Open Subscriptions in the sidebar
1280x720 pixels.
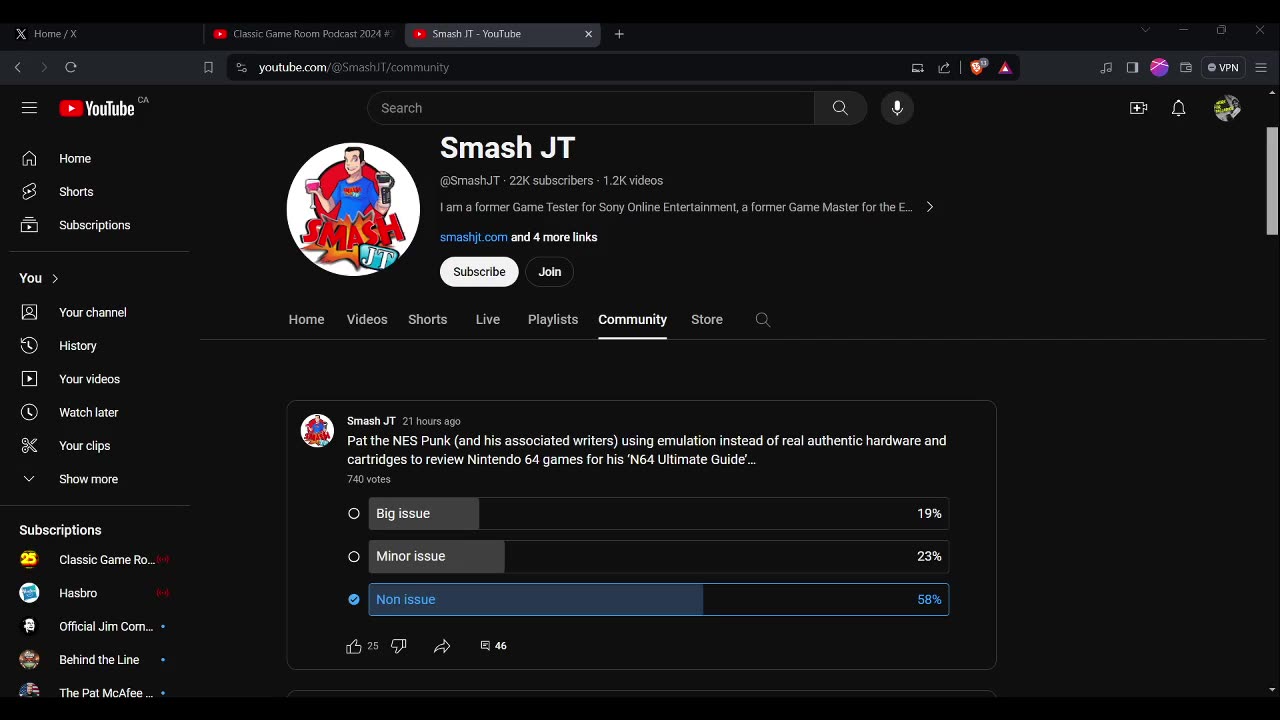(95, 225)
